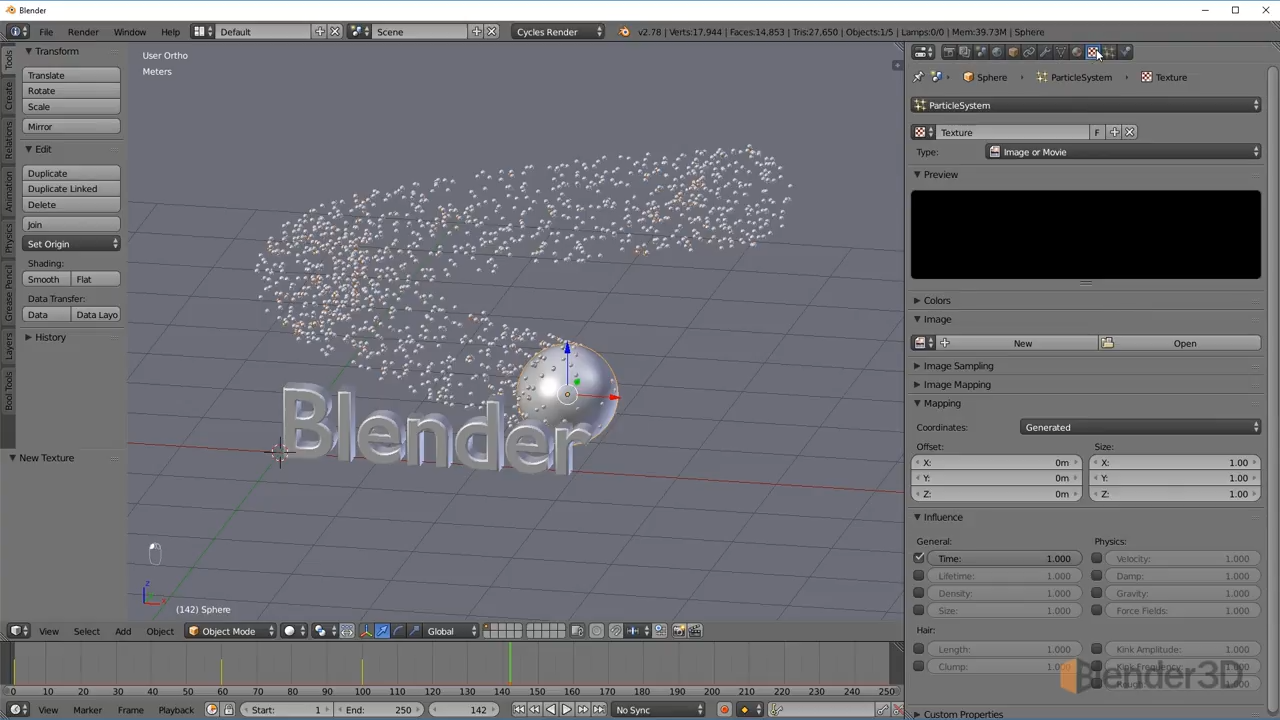
Task: Open the texture Type dropdown
Action: pos(1123,152)
